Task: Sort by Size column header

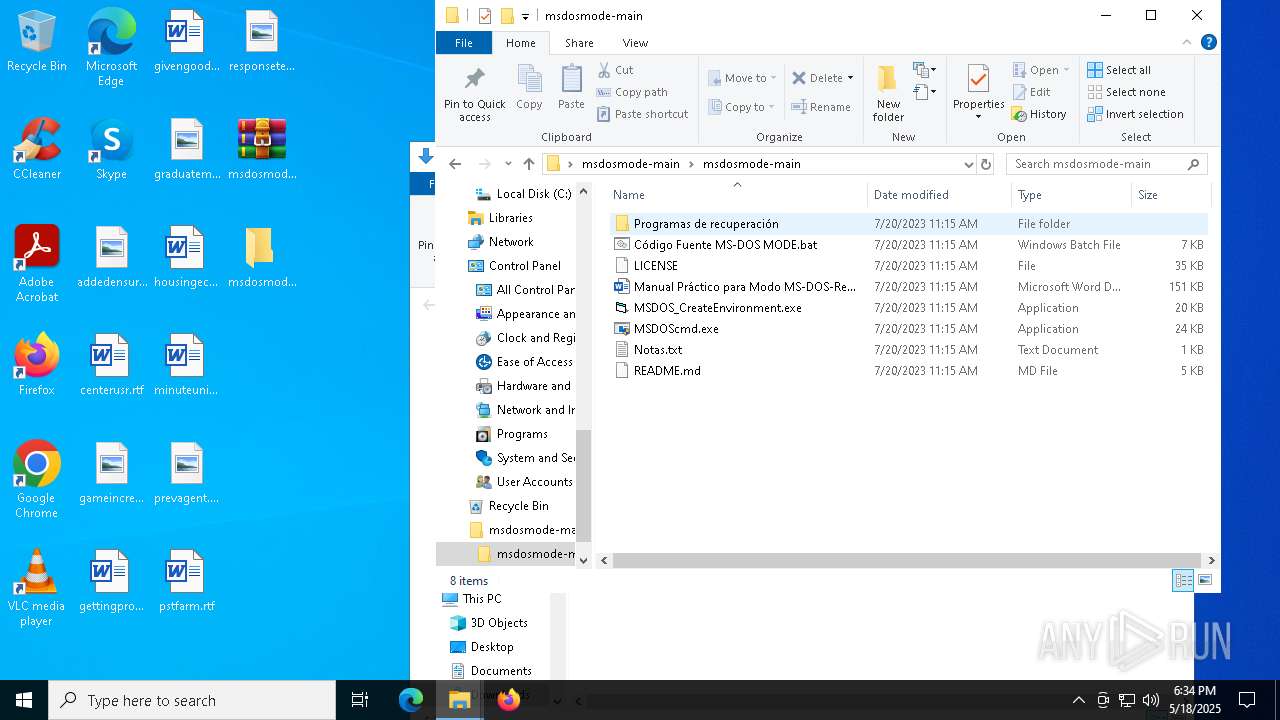Action: 1170,195
